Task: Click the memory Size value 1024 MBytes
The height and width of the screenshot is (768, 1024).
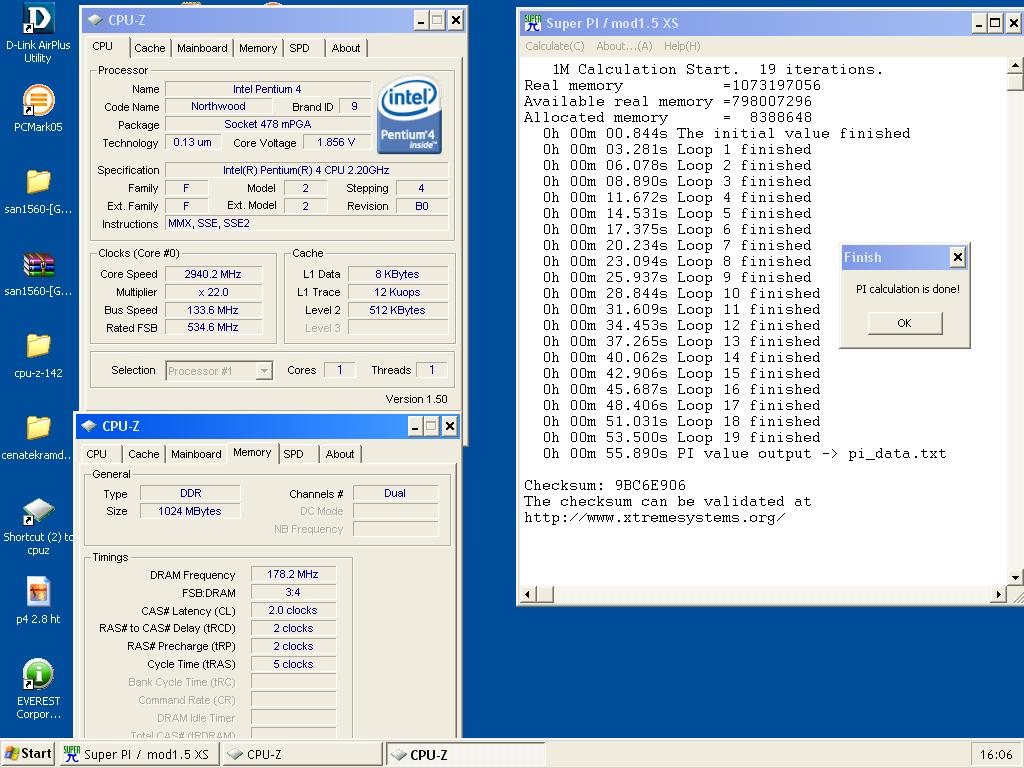Action: pos(189,511)
